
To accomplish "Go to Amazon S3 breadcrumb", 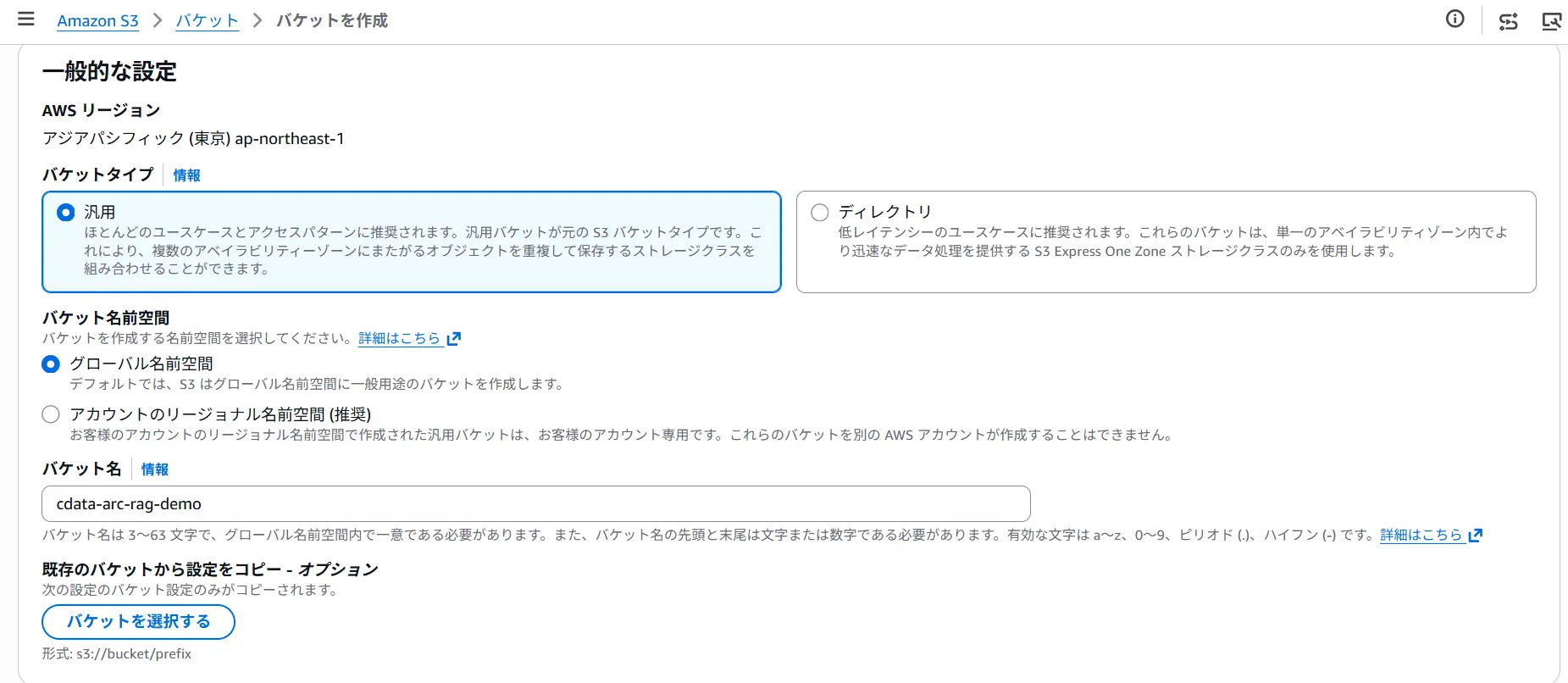I will pyautogui.click(x=97, y=20).
